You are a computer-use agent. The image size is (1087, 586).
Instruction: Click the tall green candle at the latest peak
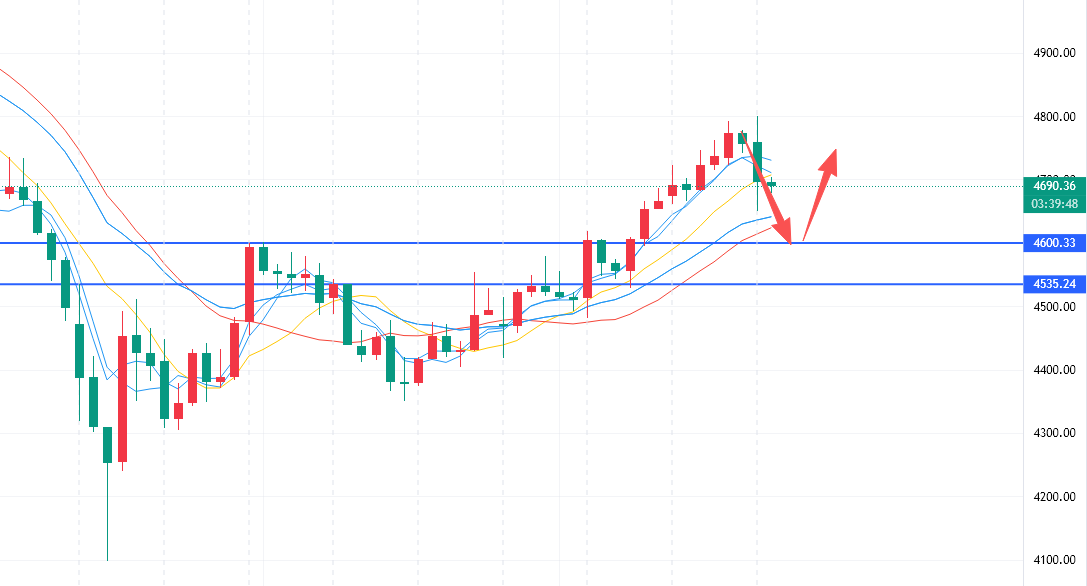tap(758, 162)
